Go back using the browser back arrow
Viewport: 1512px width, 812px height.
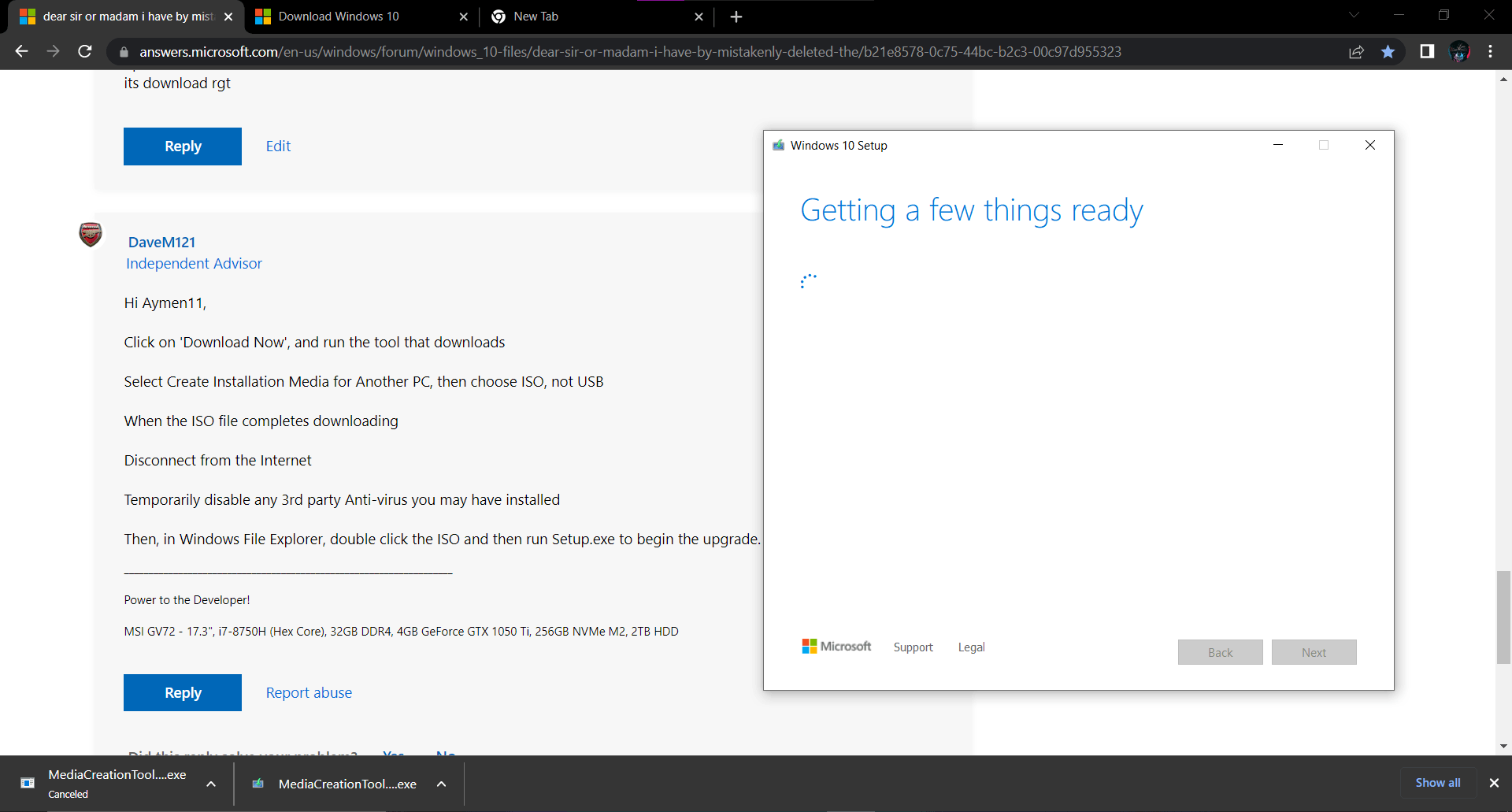tap(21, 51)
